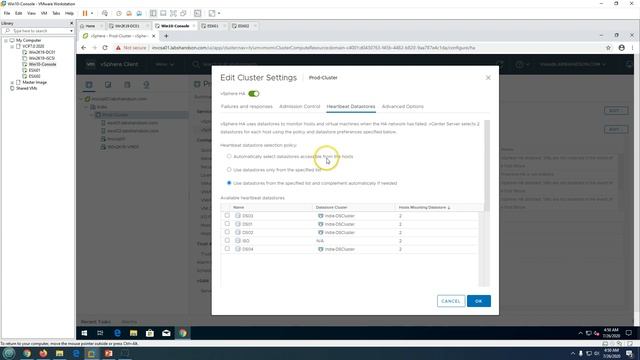
Task: Switch to the Home VMware tab
Action: coord(90,26)
